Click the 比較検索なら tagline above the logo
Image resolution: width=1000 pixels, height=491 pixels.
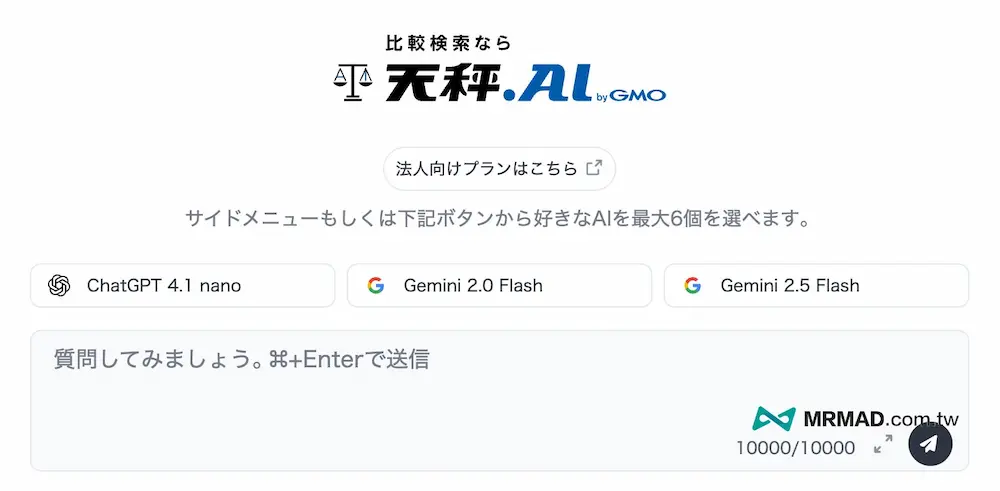(x=448, y=42)
